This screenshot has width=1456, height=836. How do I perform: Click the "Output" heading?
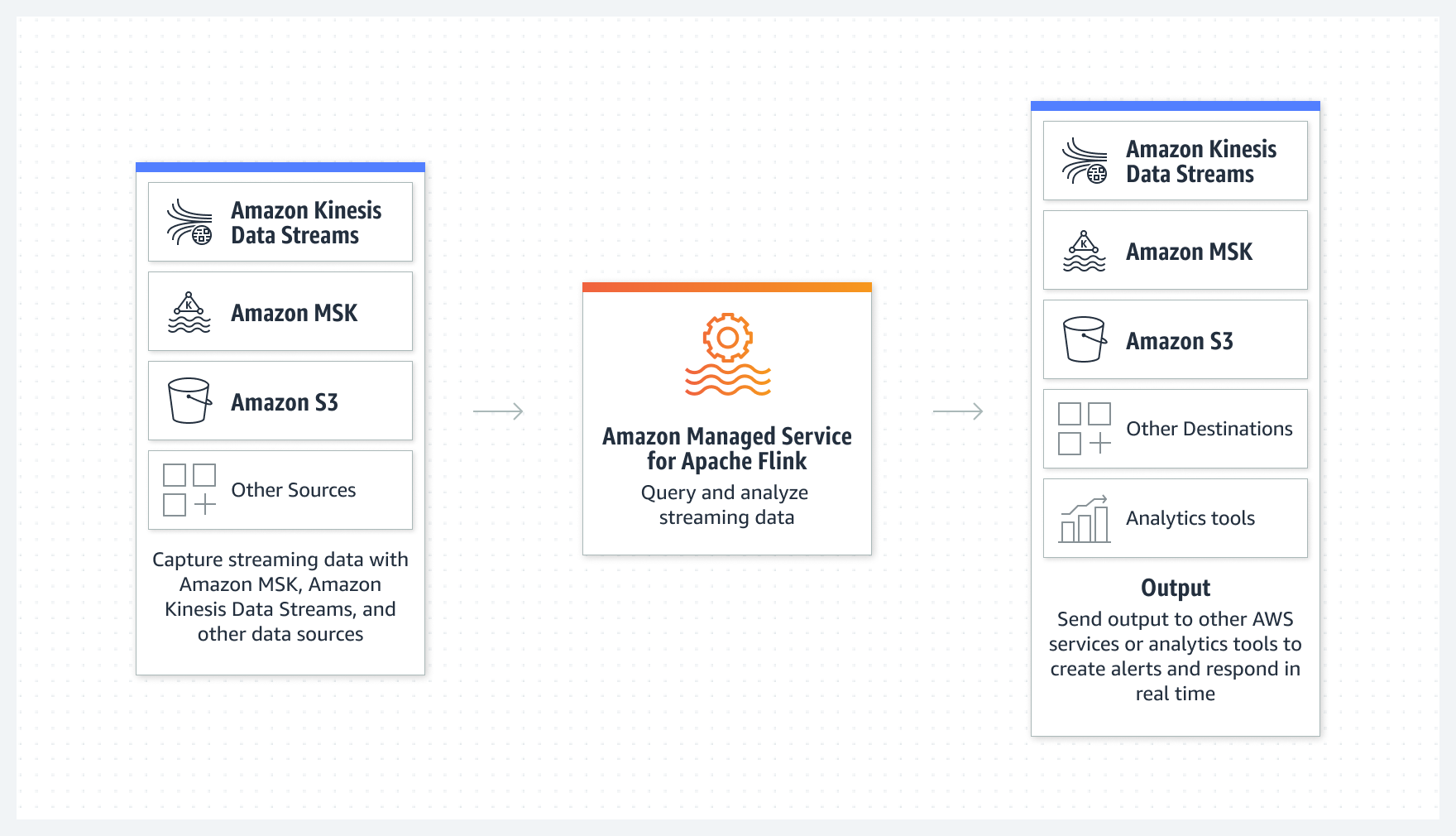pos(1176,588)
